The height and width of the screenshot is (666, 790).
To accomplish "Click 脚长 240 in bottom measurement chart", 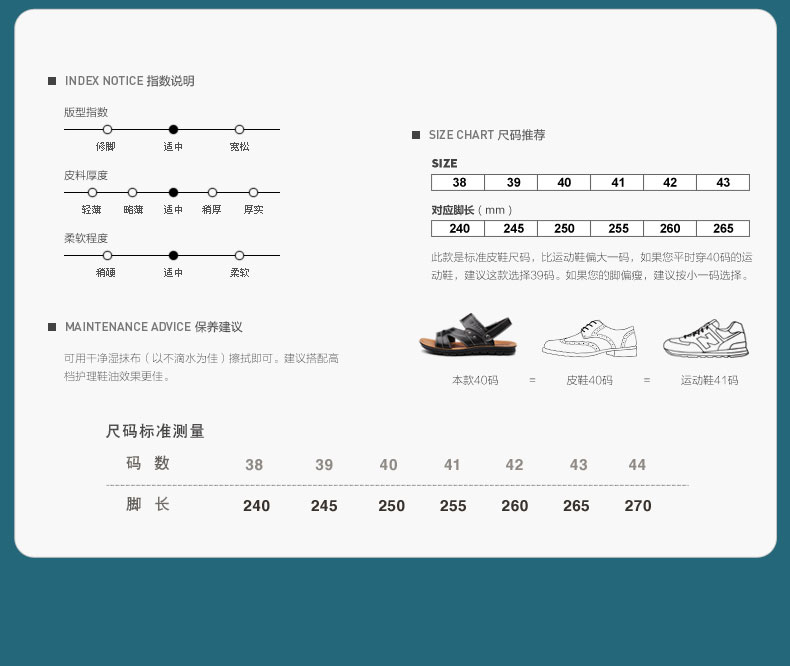I will [x=256, y=505].
